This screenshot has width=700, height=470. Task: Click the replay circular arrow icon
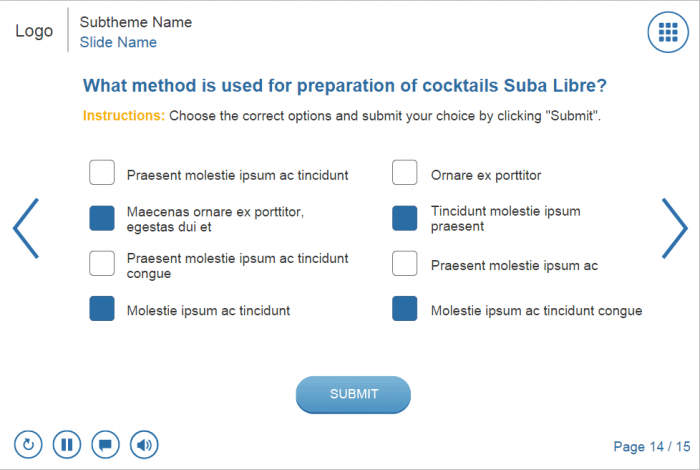pyautogui.click(x=28, y=444)
